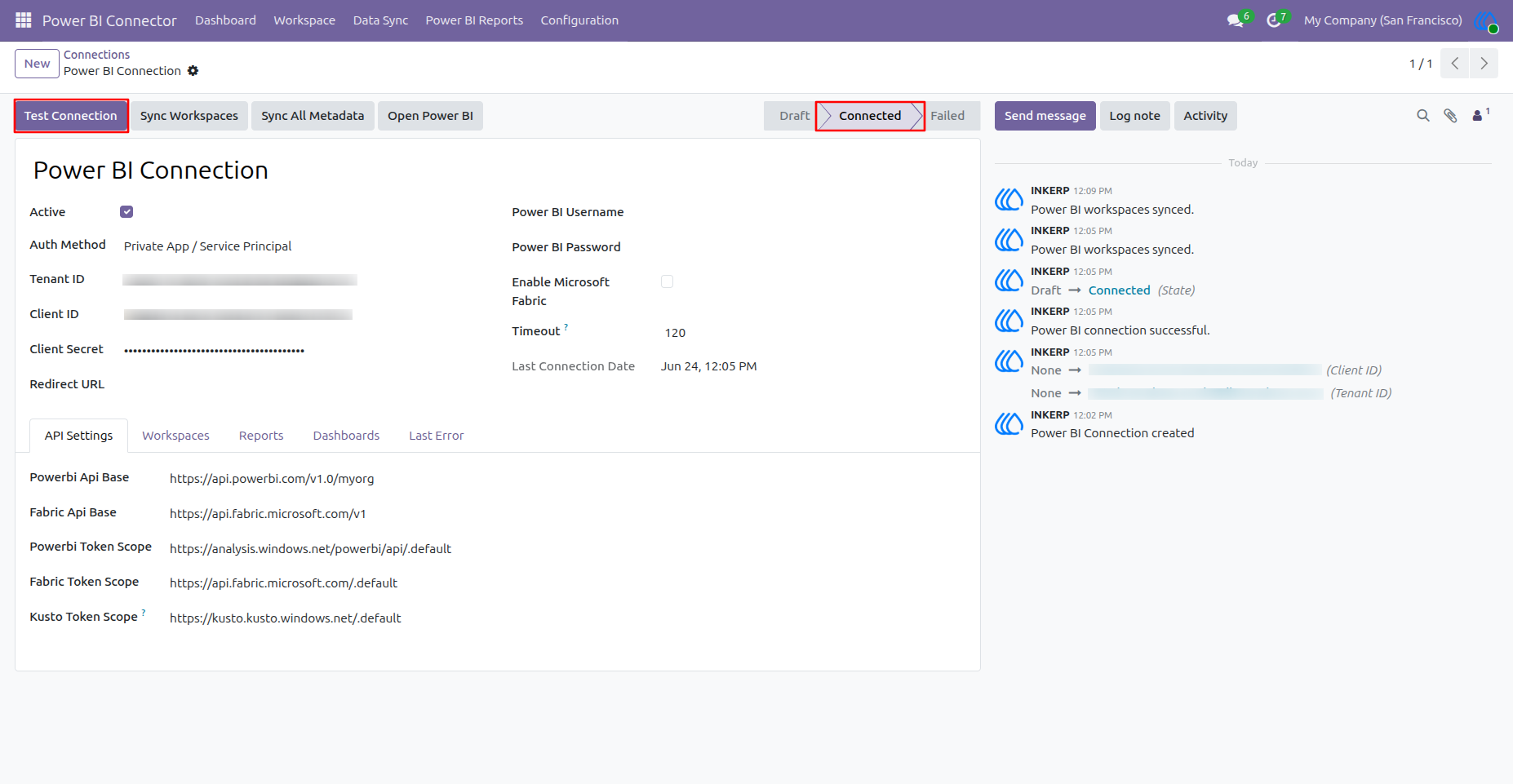Enable the Microsoft Fabric checkbox
This screenshot has width=1513, height=784.
click(667, 281)
